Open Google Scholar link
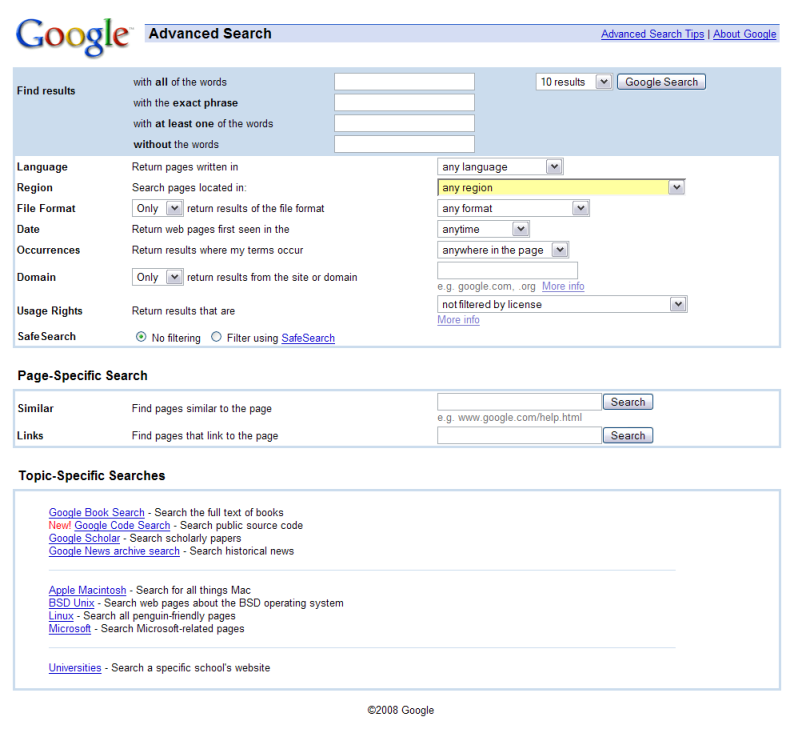802x729 pixels. (84, 538)
